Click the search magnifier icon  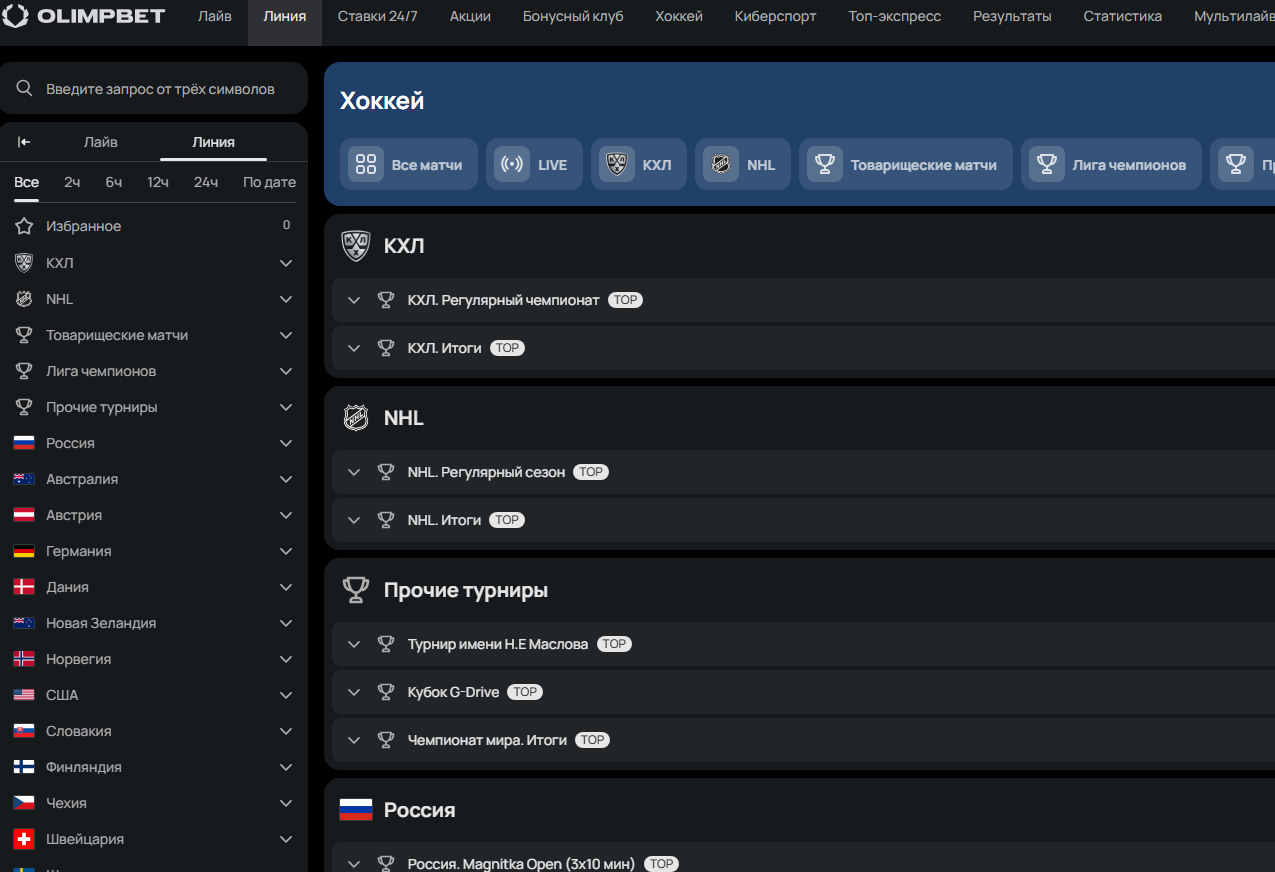(25, 89)
